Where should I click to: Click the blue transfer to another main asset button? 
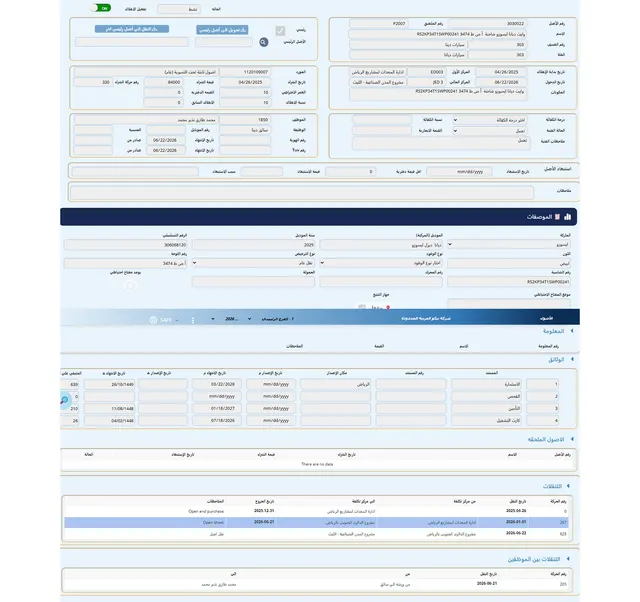click(x=132, y=29)
